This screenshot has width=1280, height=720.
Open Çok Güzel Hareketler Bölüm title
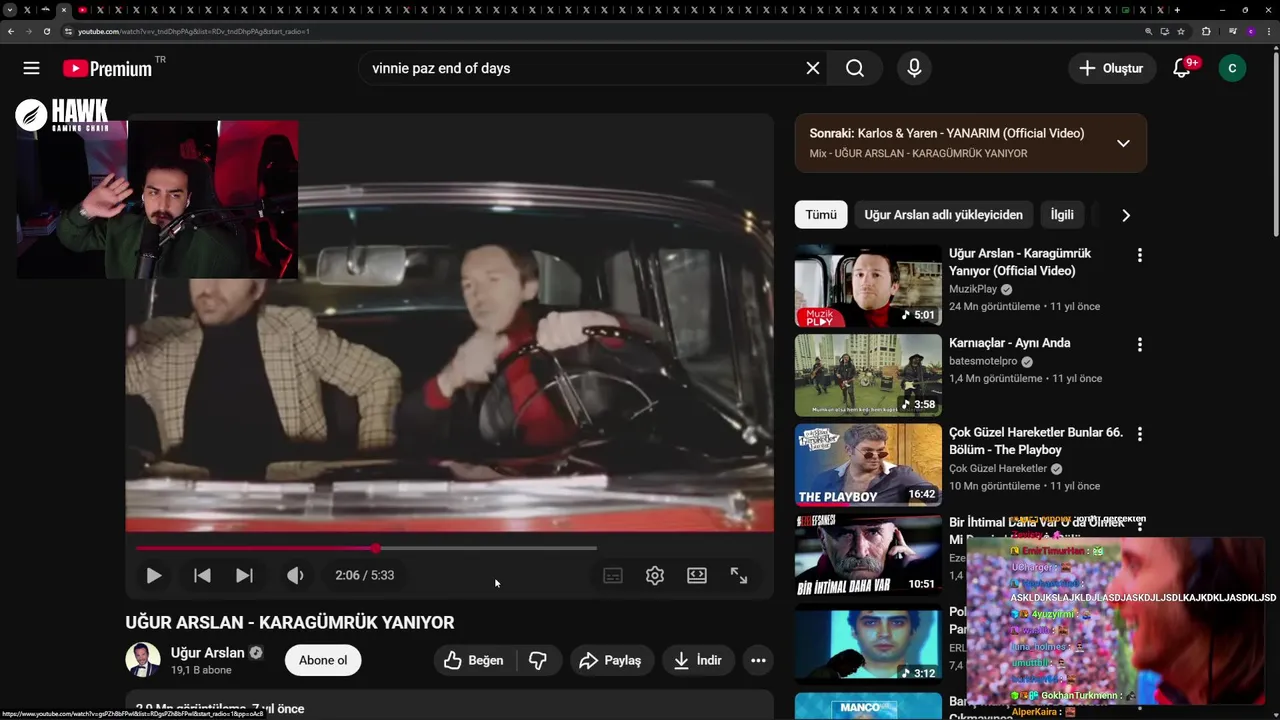(x=1036, y=441)
